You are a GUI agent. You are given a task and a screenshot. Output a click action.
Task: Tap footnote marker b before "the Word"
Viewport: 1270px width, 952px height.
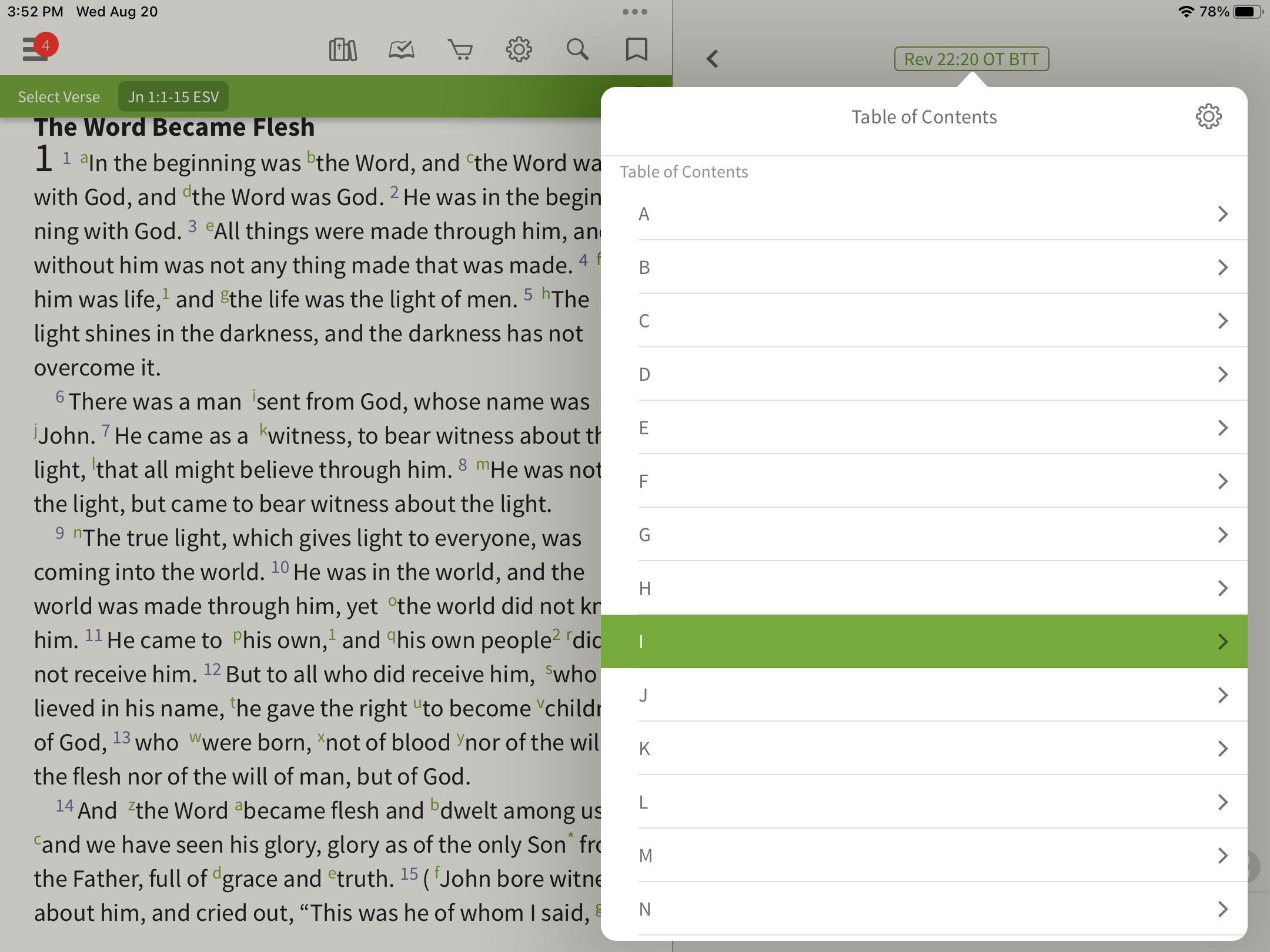pos(311,157)
